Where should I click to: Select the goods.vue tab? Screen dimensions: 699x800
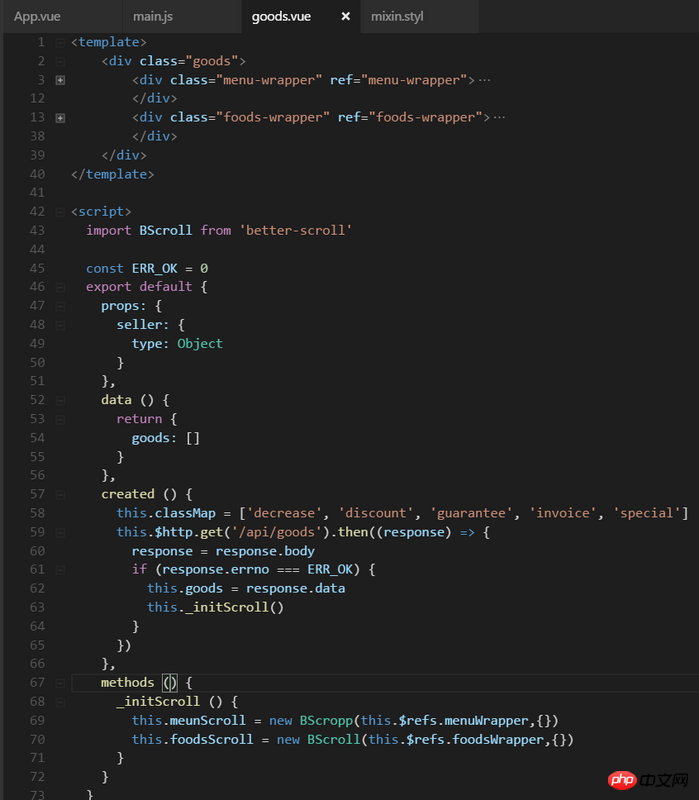pyautogui.click(x=281, y=17)
